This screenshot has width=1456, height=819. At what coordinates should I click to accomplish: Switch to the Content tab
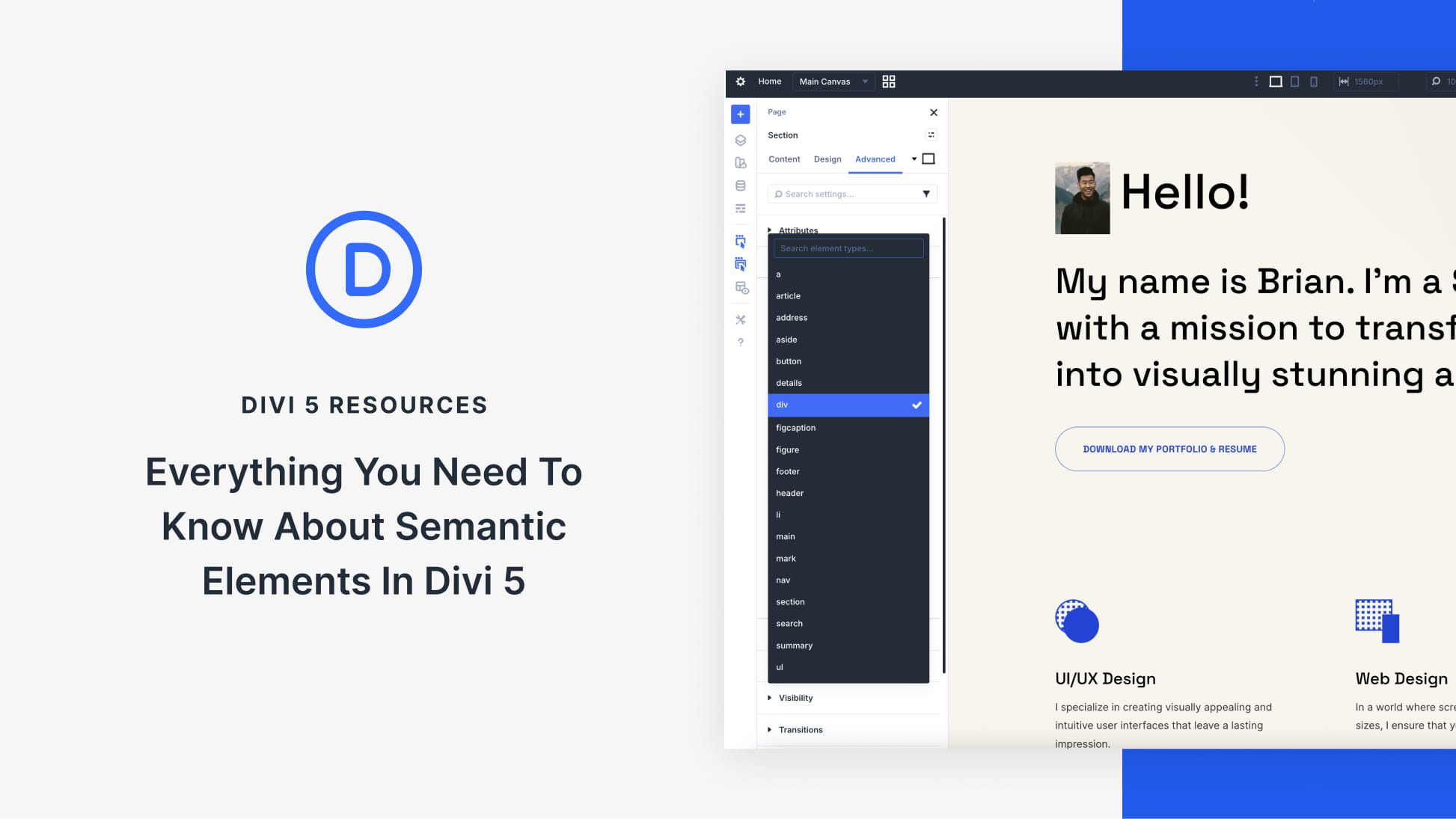click(x=784, y=159)
